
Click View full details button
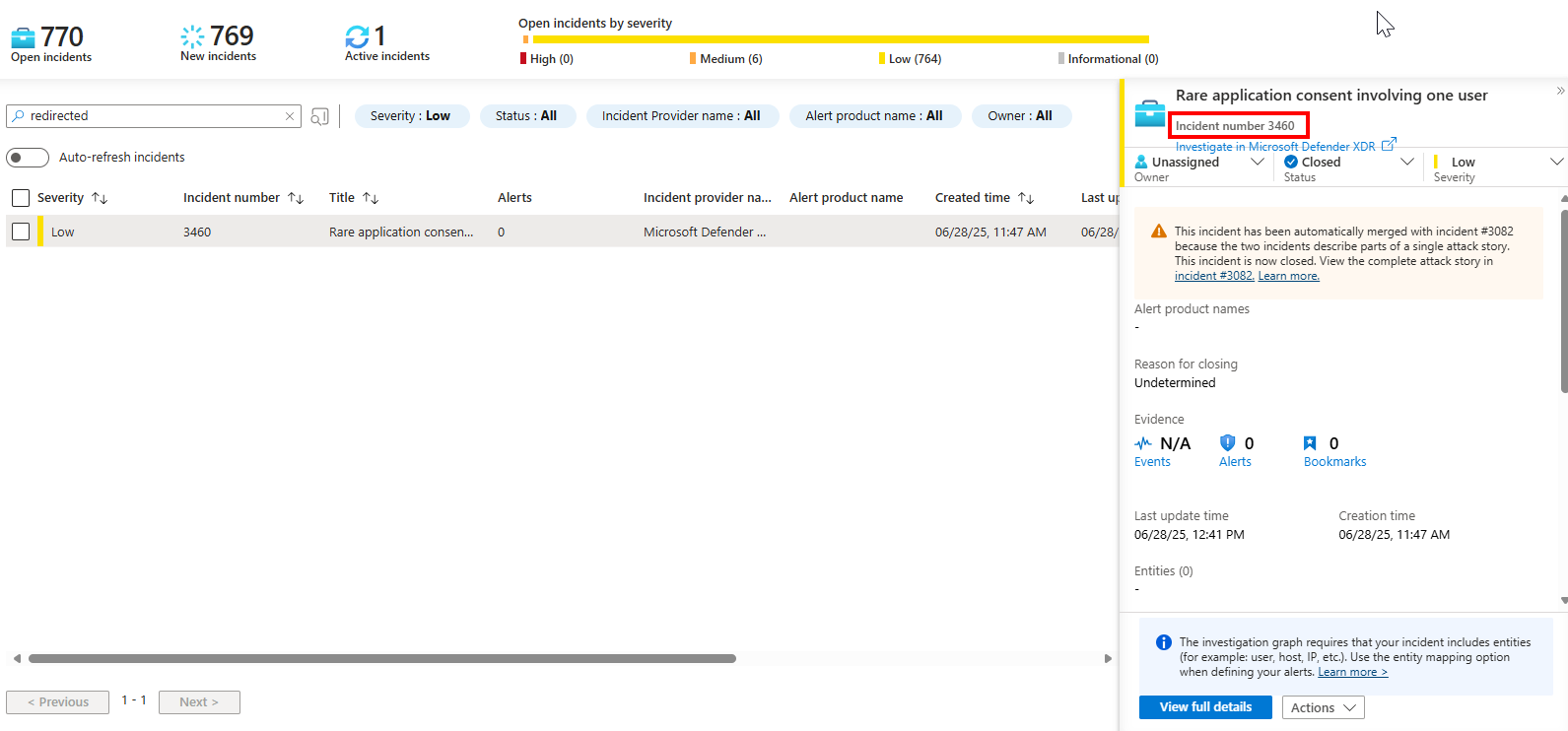(x=1205, y=707)
